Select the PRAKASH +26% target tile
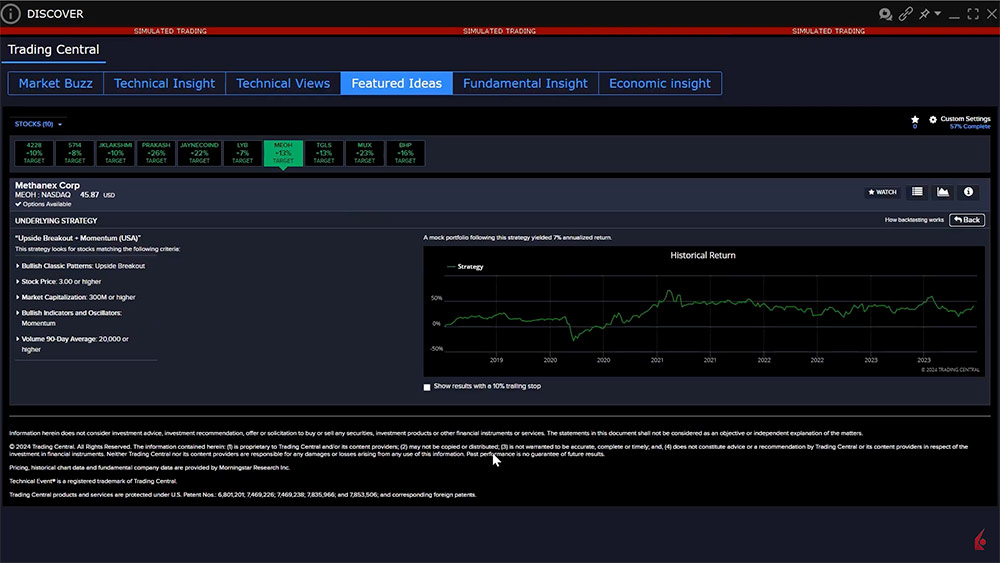1000x563 pixels. coord(156,153)
